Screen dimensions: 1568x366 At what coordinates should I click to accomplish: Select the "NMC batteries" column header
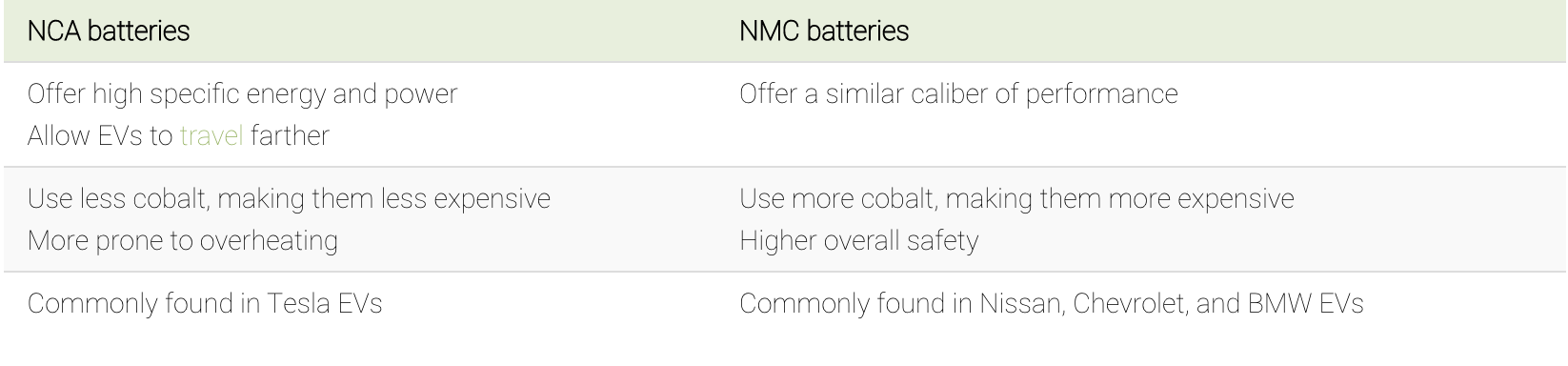tap(824, 31)
